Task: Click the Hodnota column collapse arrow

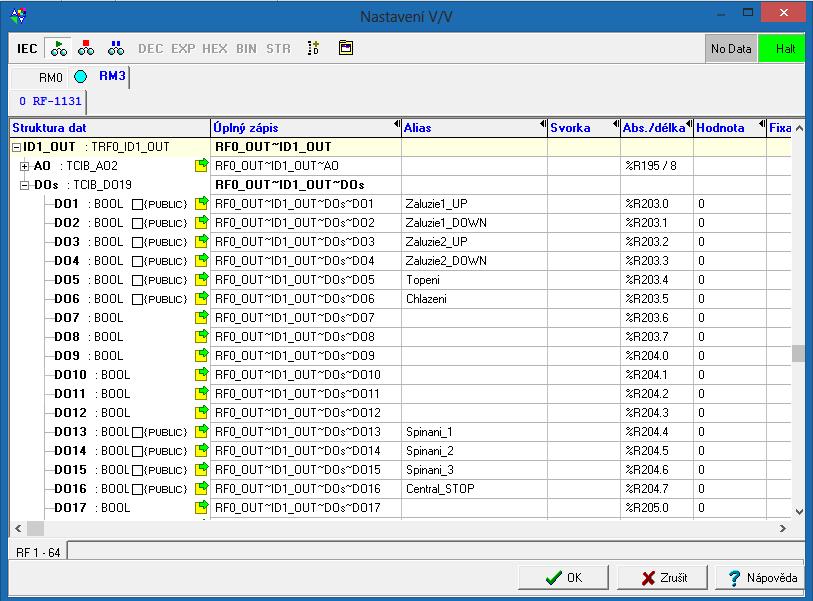Action: (762, 124)
